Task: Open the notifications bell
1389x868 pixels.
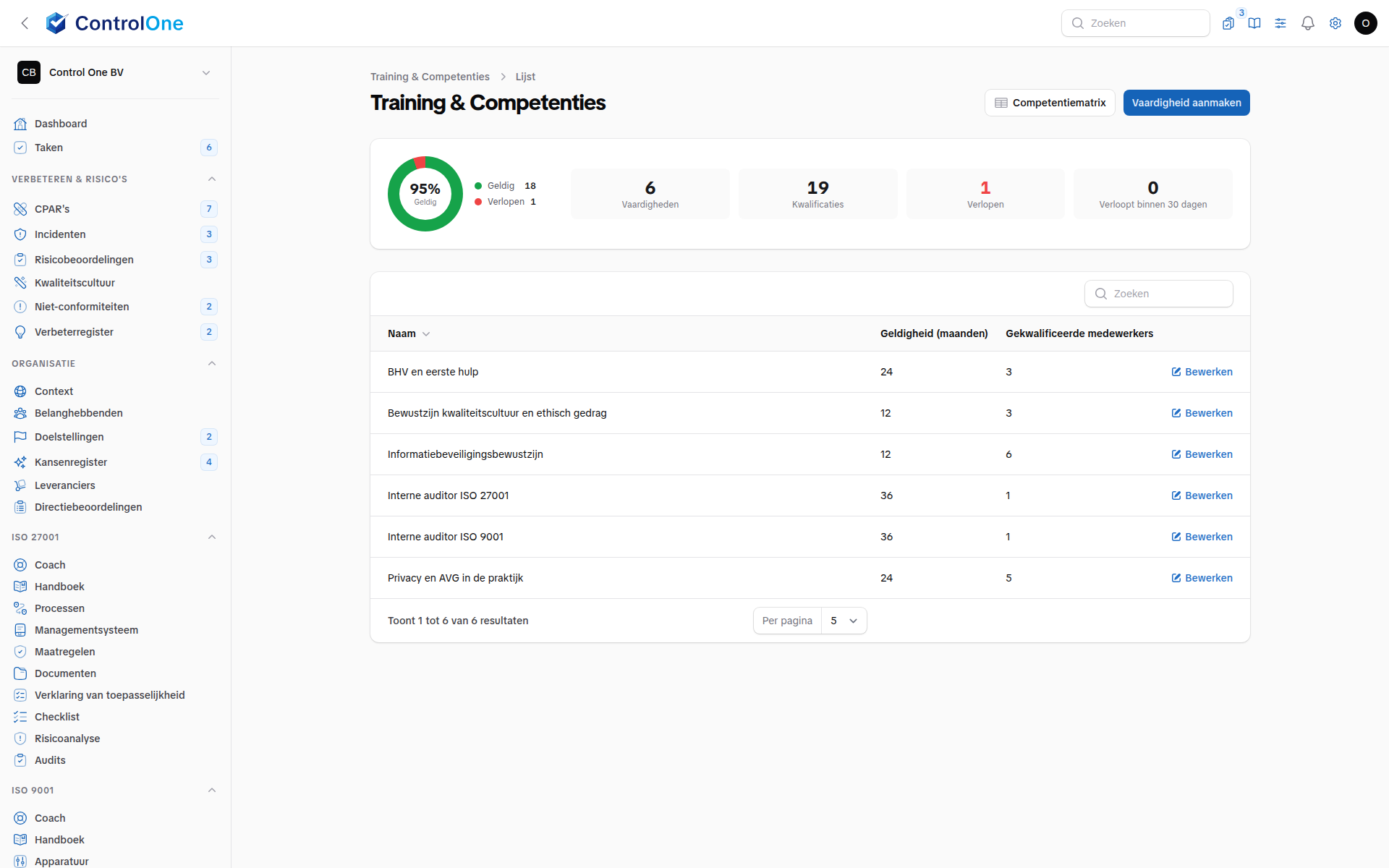Action: [x=1308, y=23]
